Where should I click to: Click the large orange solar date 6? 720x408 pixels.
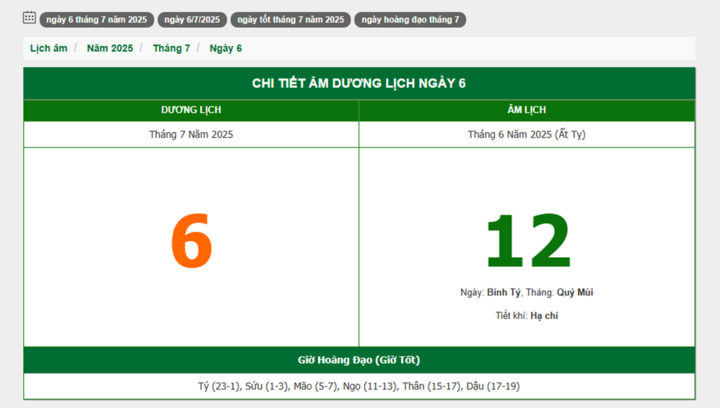coord(191,242)
